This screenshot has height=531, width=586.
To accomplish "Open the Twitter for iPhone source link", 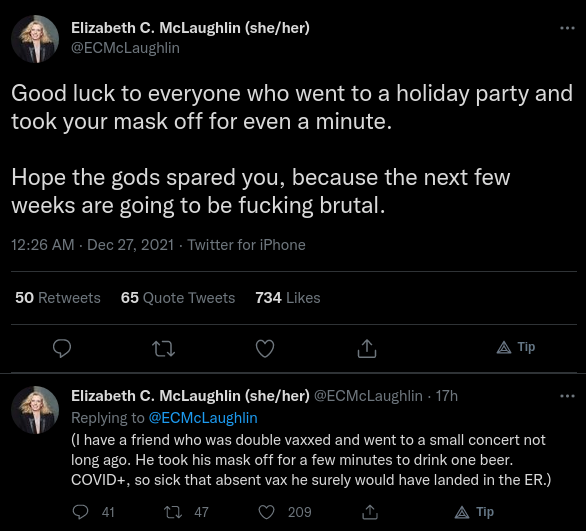I will [246, 245].
